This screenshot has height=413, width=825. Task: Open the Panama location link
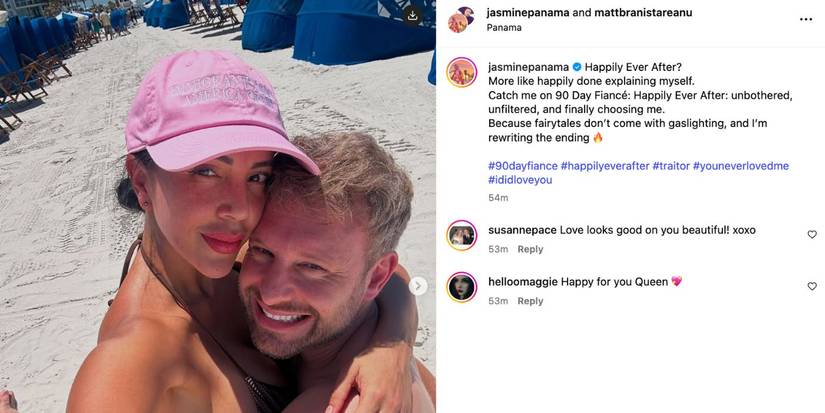[x=504, y=28]
